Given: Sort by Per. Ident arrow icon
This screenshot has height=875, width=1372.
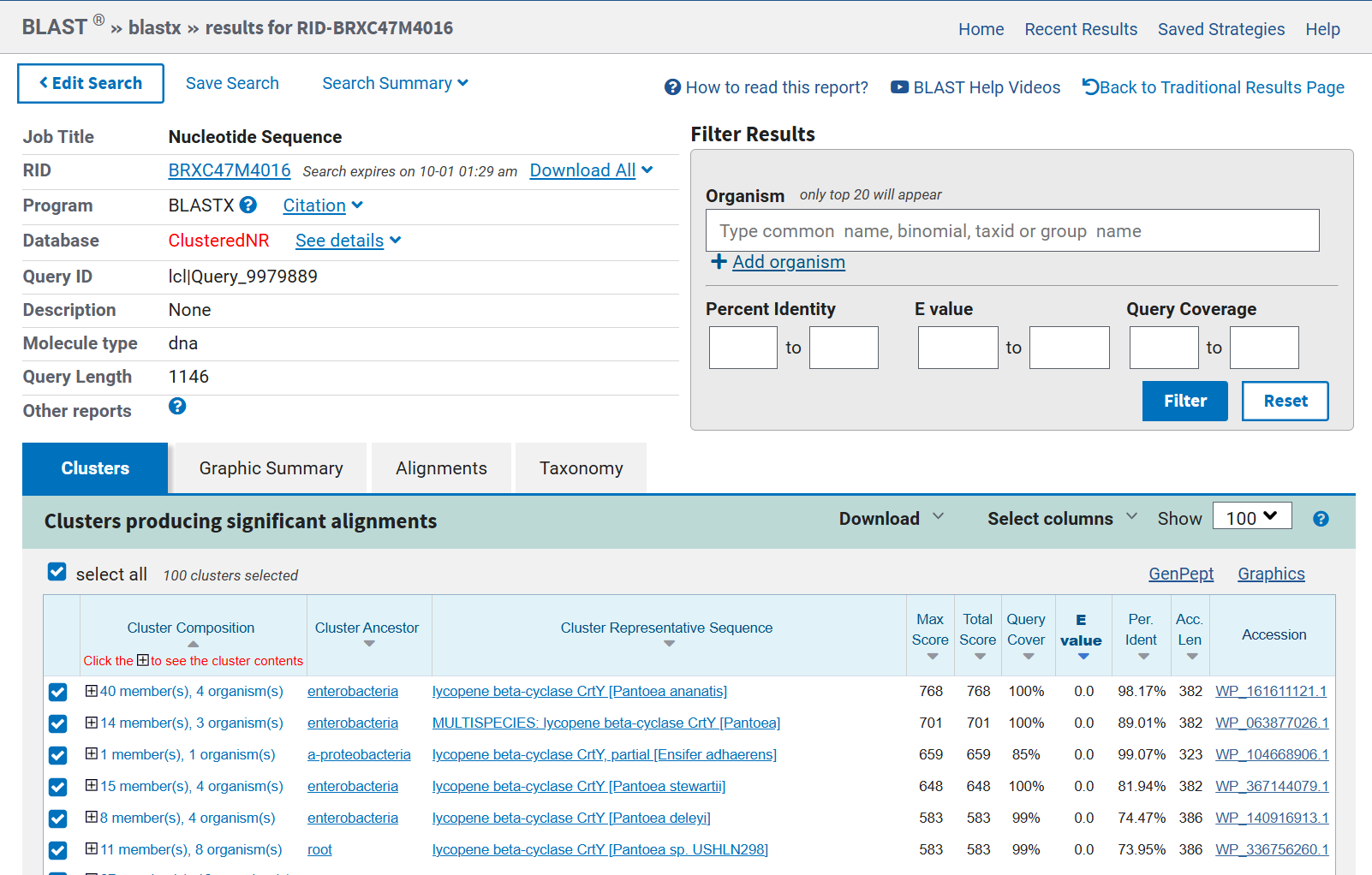Looking at the screenshot, I should [1143, 657].
